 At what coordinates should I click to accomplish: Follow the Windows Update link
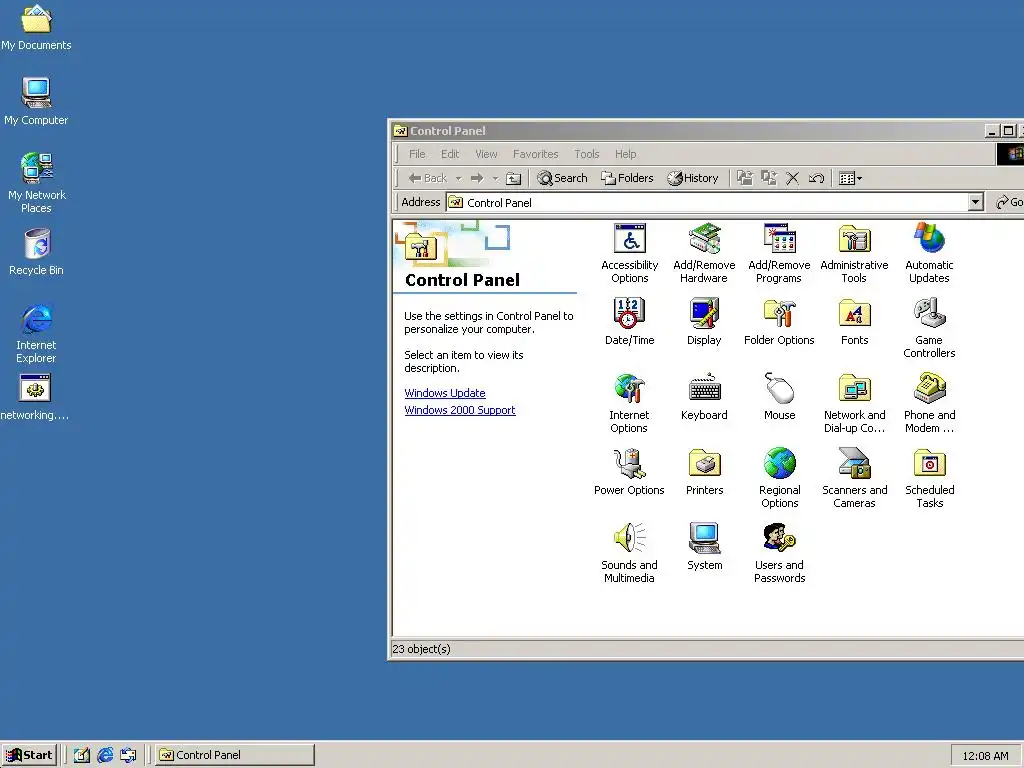coord(445,393)
